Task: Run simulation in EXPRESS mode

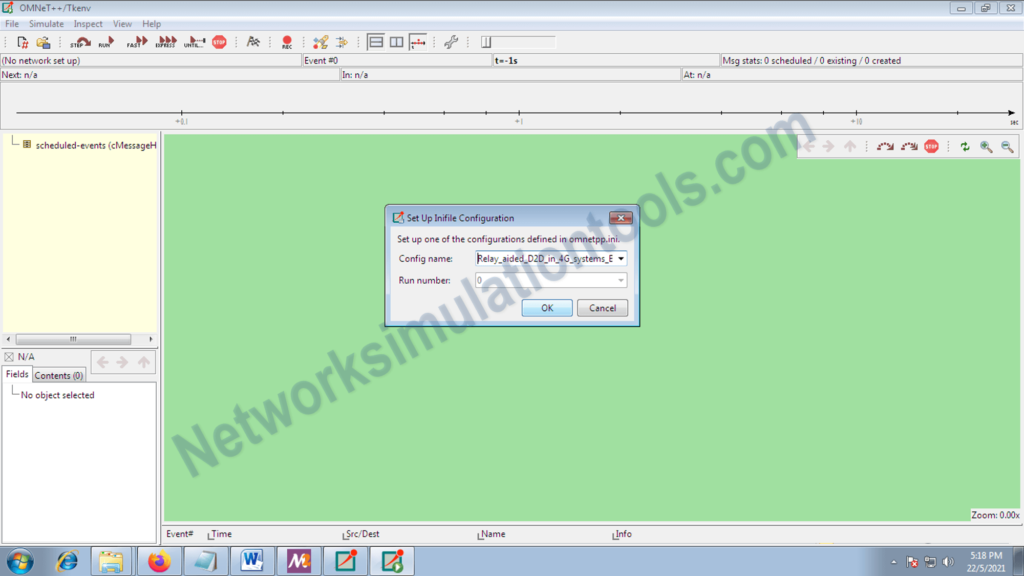Action: click(164, 42)
